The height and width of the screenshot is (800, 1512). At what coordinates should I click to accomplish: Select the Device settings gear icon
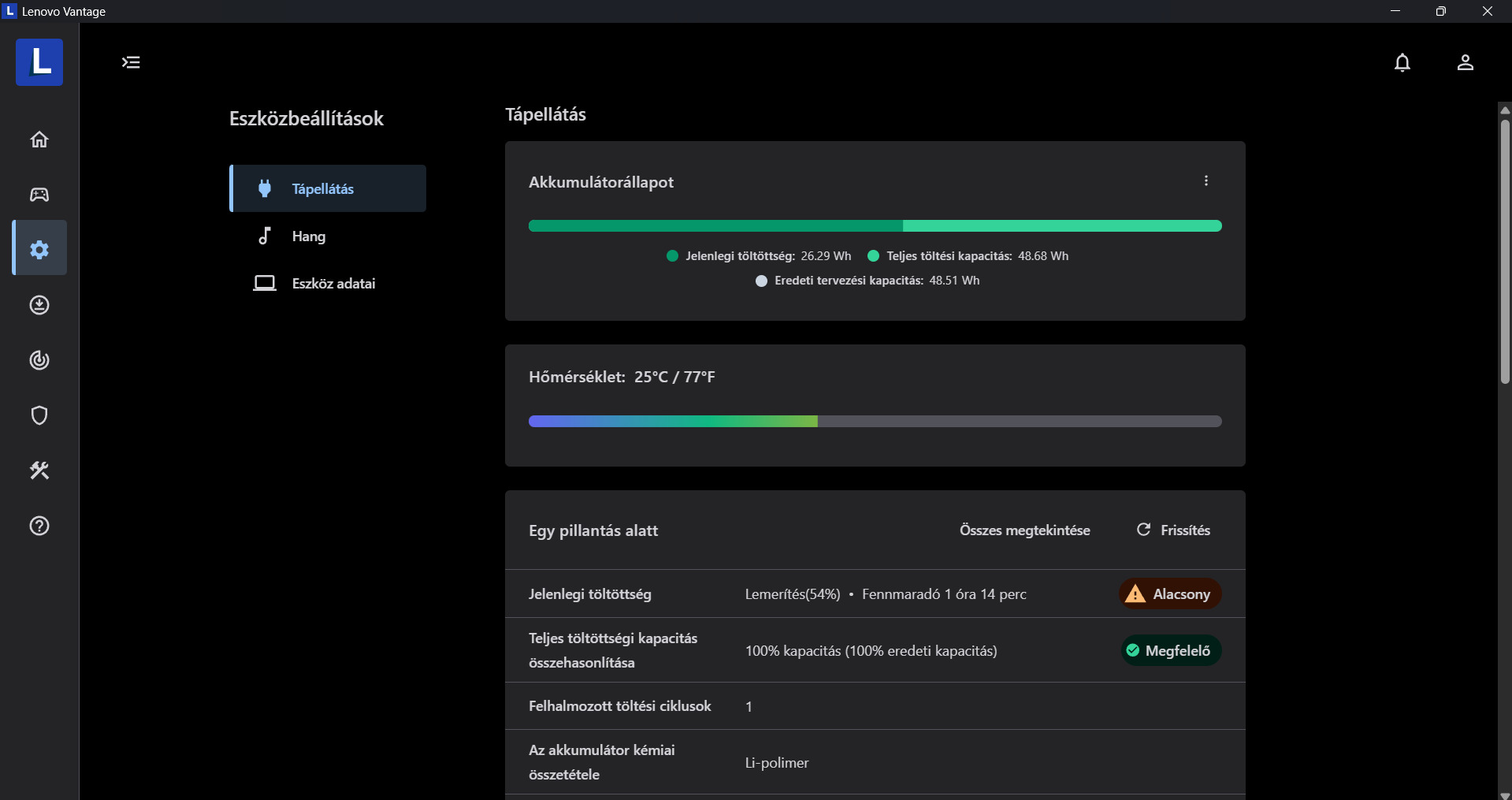pos(39,249)
